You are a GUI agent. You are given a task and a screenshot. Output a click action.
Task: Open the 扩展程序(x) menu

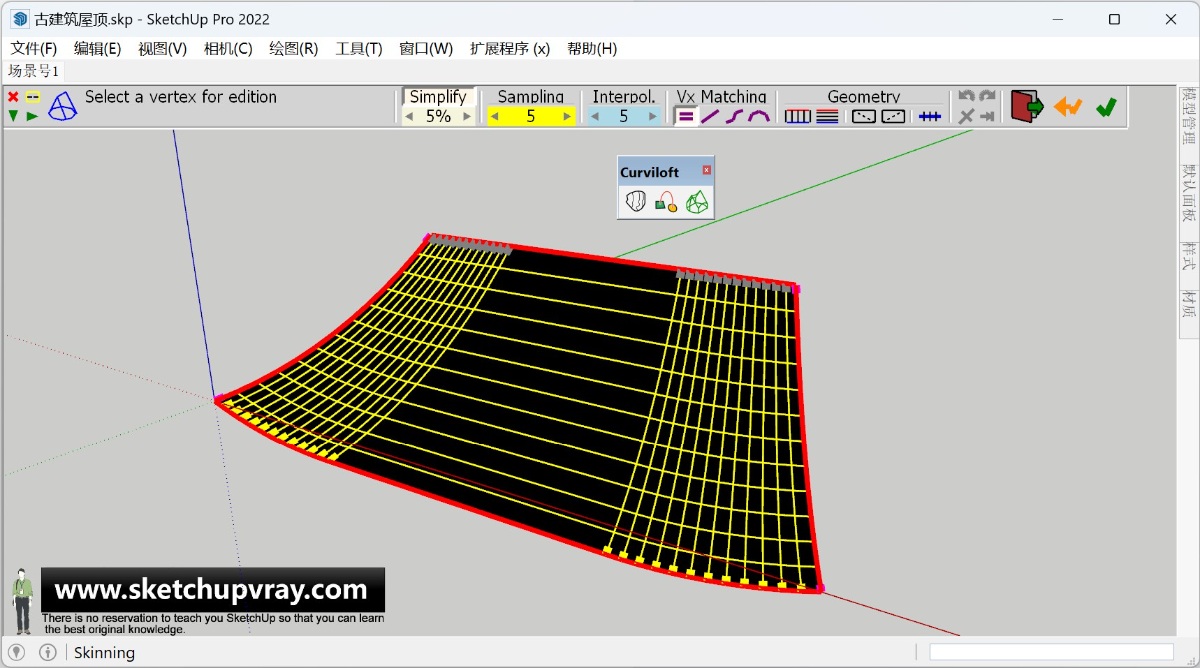click(508, 48)
